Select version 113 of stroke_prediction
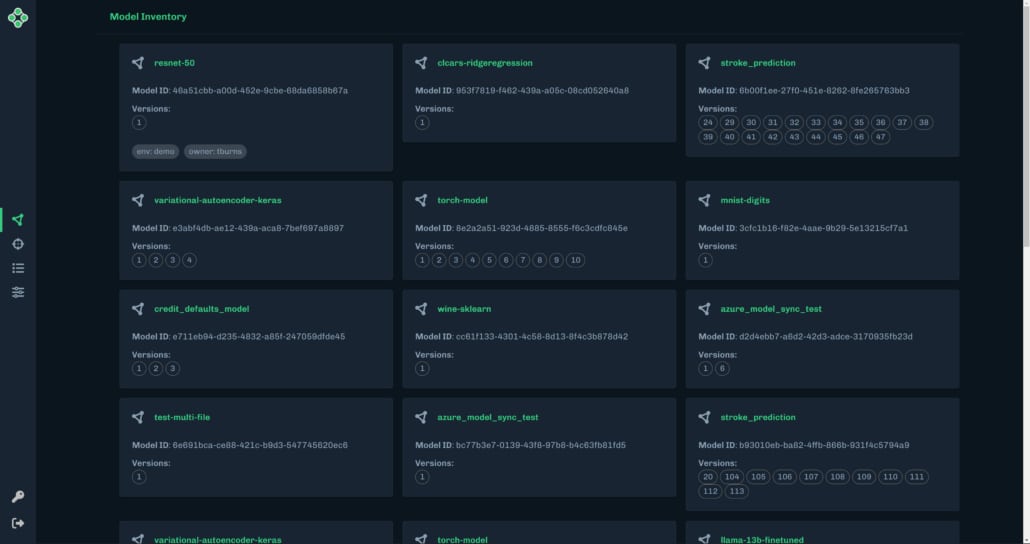 [736, 491]
